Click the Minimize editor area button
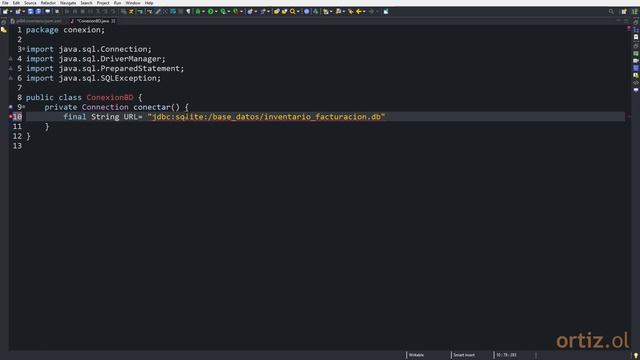640x360 pixels. (618, 21)
